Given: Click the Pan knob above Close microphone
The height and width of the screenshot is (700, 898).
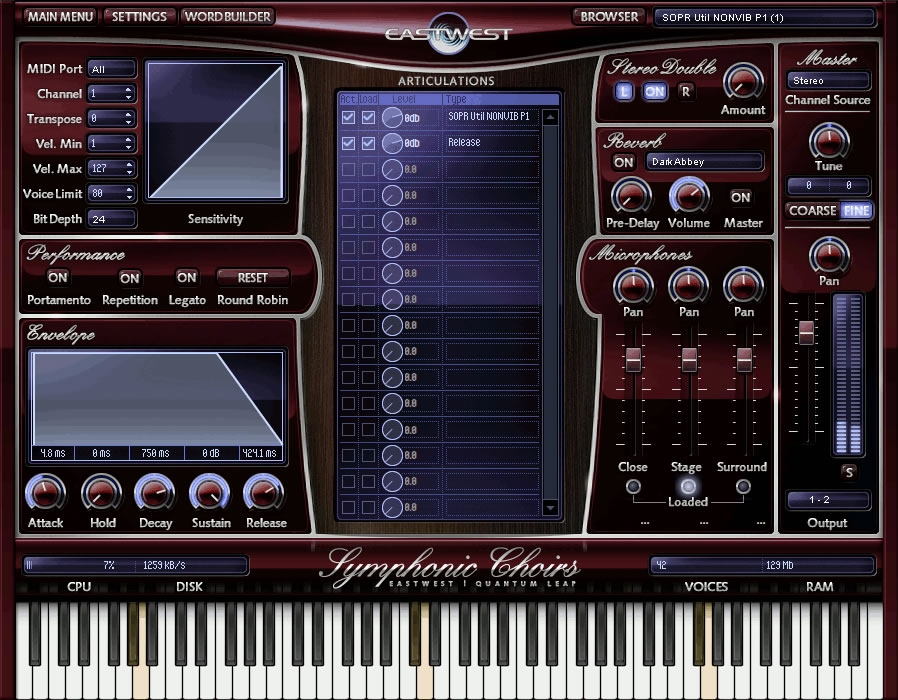Looking at the screenshot, I should [633, 286].
